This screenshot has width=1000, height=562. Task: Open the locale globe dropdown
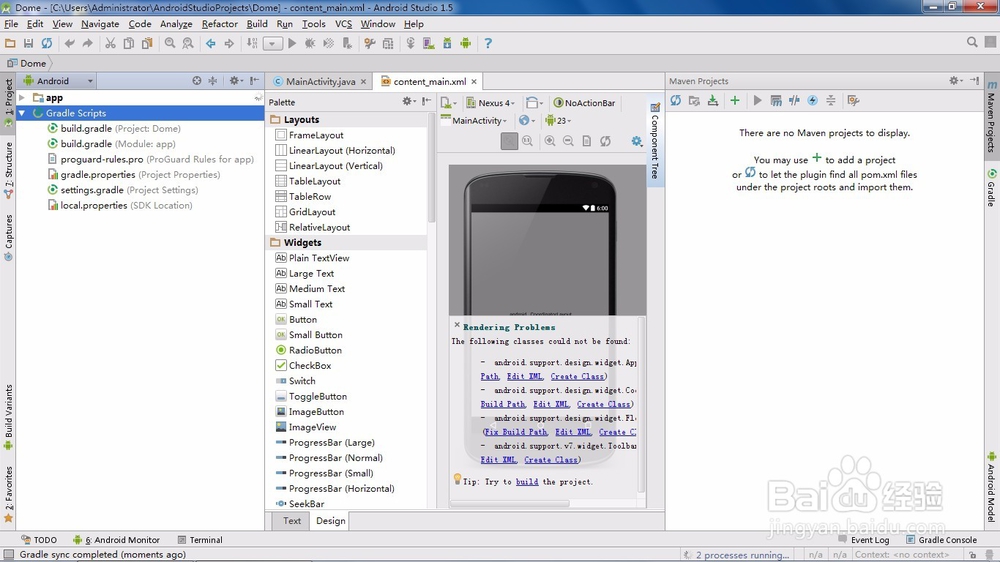(x=527, y=121)
